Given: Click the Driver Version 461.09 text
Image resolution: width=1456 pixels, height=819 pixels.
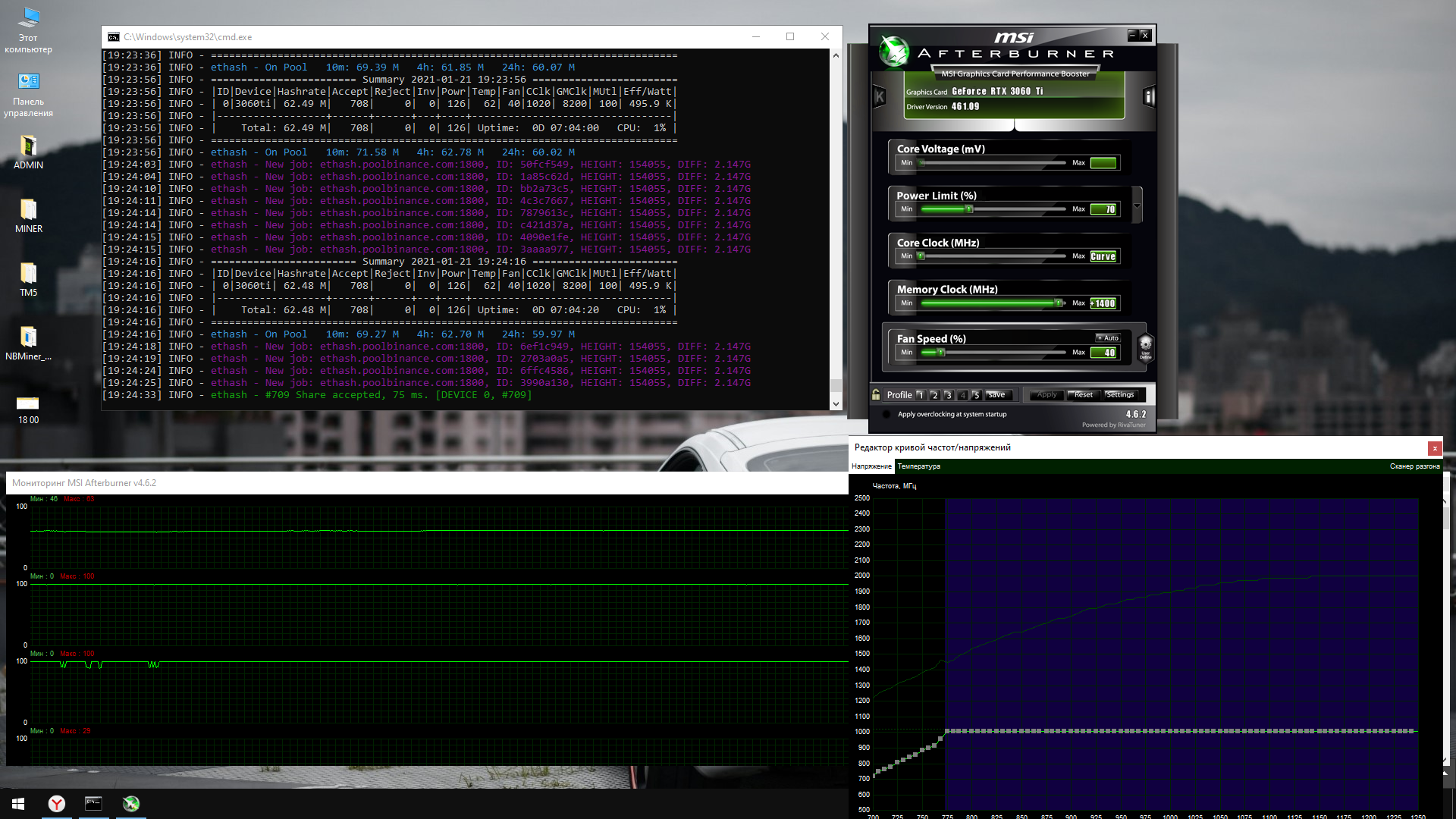Looking at the screenshot, I should click(943, 107).
